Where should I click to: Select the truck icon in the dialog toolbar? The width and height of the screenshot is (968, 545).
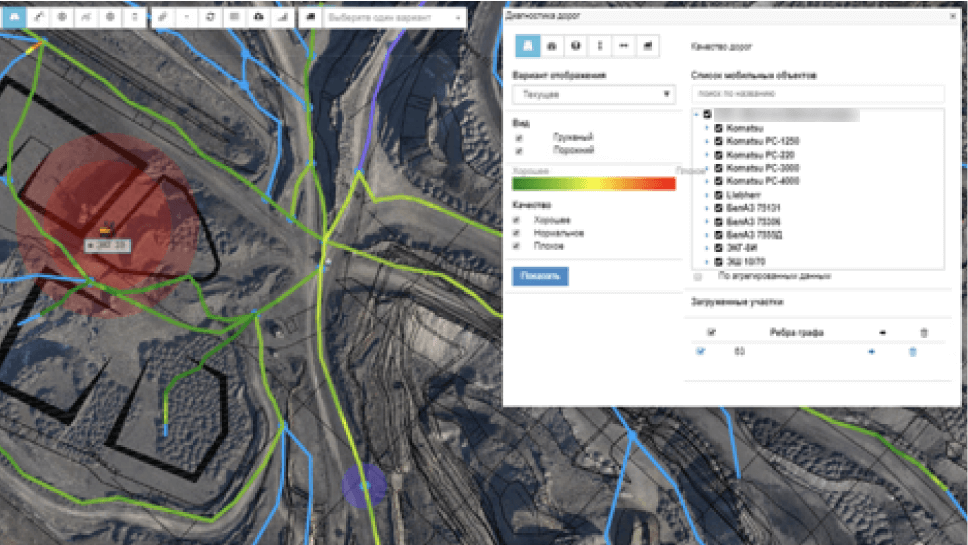point(551,46)
